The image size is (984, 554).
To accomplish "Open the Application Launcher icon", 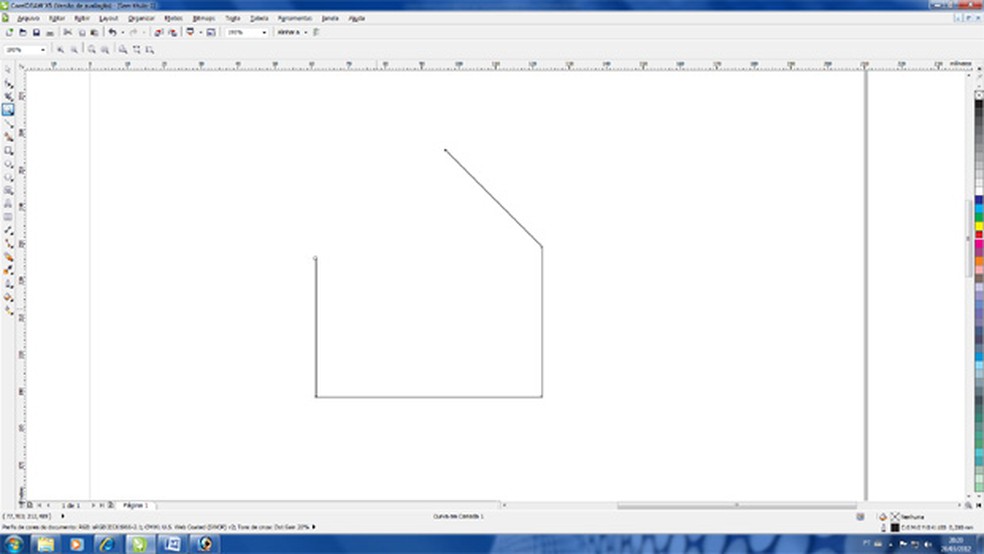I will pos(190,32).
